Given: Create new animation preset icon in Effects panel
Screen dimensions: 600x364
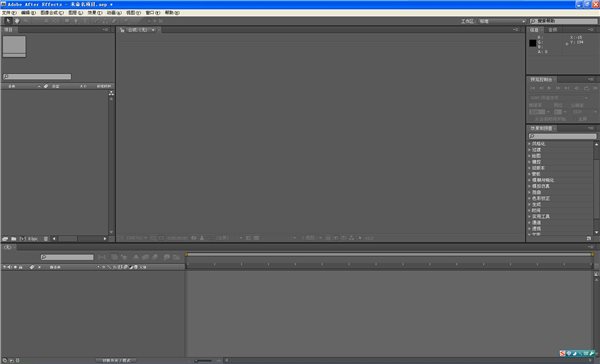Looking at the screenshot, I should pos(589,238).
